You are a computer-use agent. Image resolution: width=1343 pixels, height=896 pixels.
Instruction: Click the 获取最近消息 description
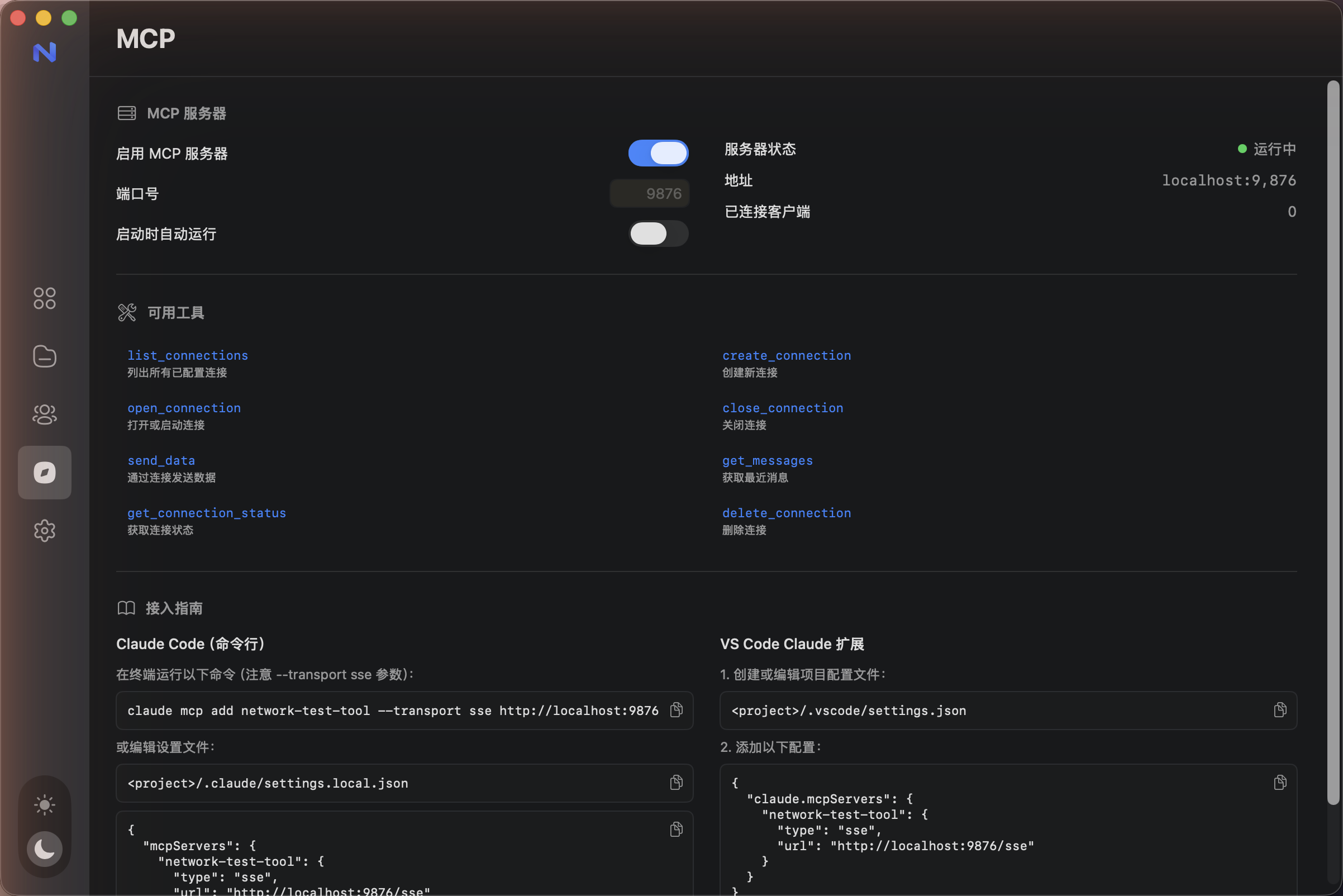point(755,478)
